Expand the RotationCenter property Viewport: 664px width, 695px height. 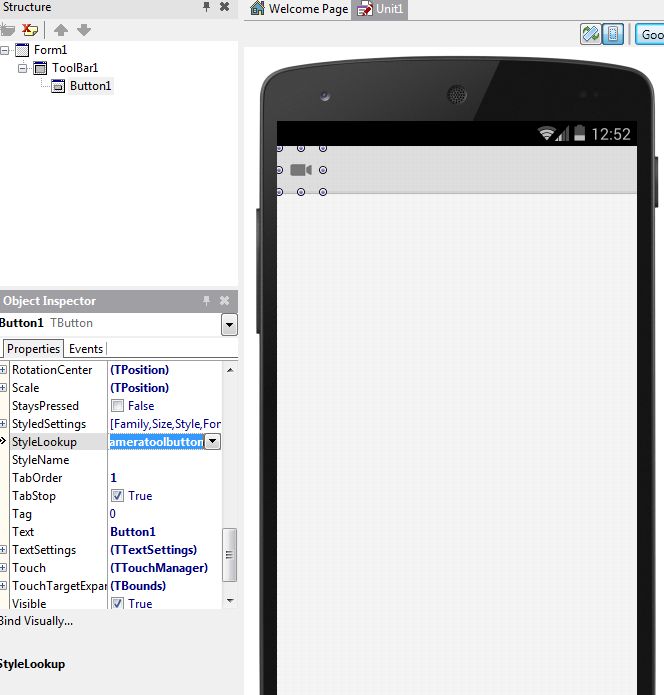(x=3, y=370)
